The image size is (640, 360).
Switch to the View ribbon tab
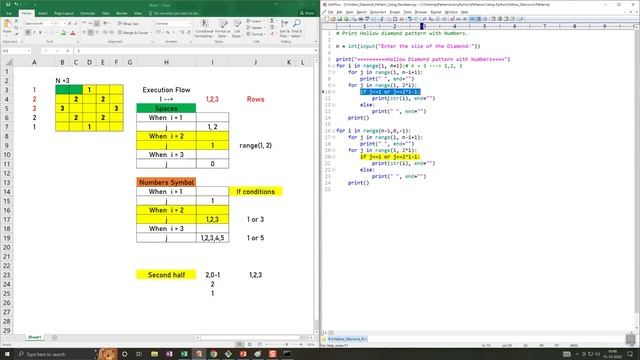[138, 13]
